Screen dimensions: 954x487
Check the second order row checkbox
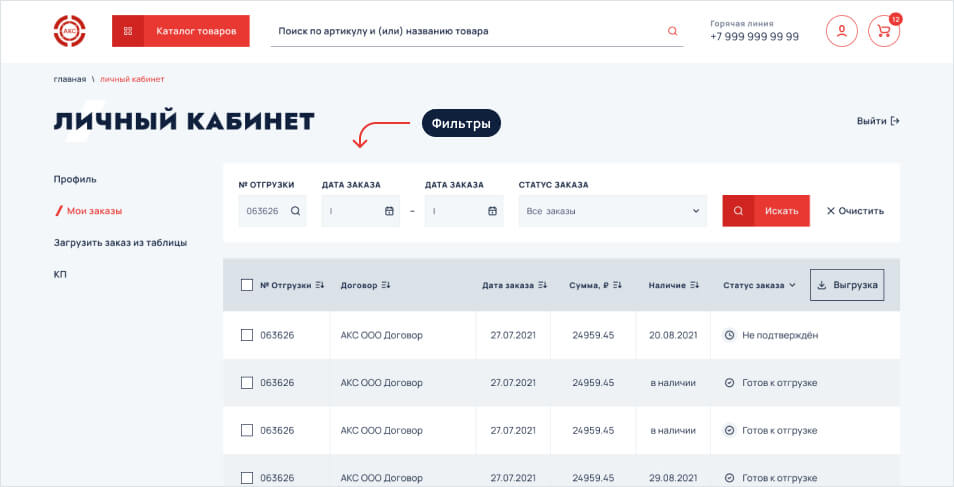(x=247, y=383)
